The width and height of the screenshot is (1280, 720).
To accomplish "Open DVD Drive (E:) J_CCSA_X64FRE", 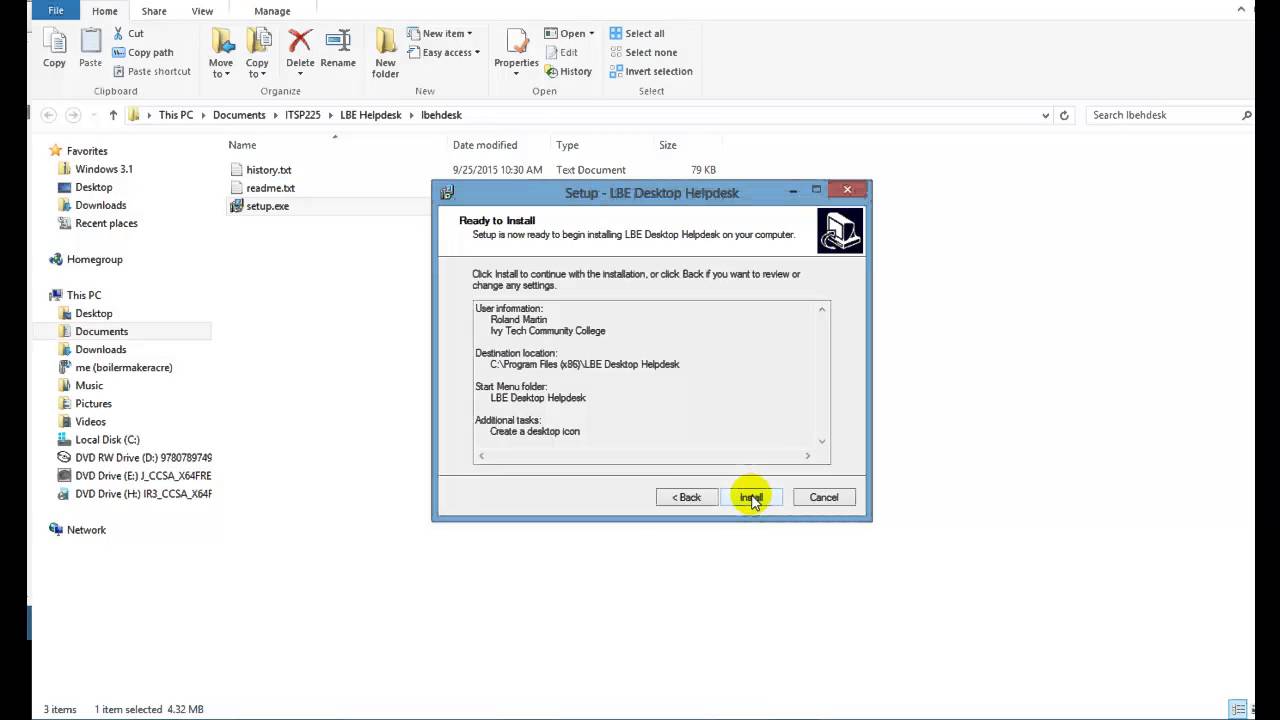I will 134,475.
